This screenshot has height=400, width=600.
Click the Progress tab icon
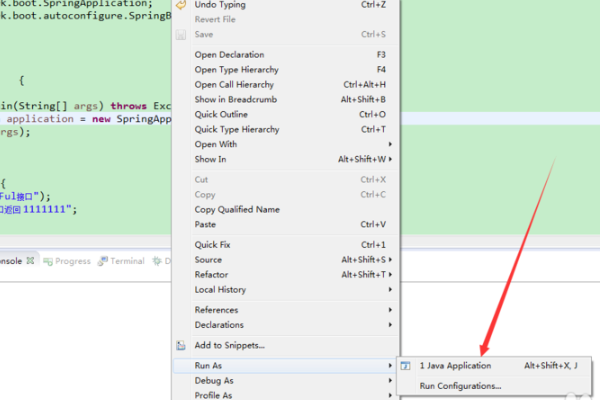tap(48, 261)
